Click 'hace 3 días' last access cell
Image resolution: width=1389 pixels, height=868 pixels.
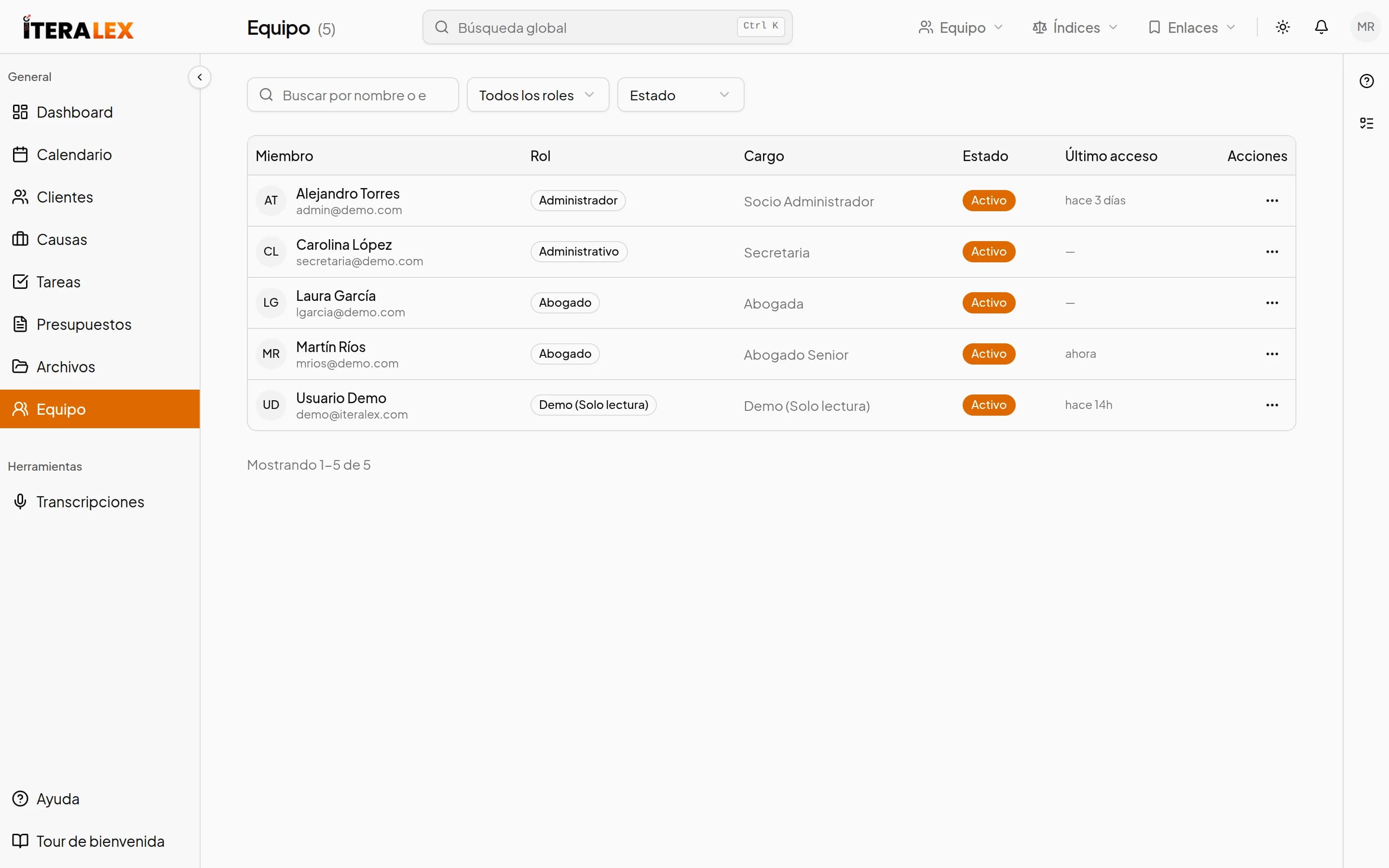[x=1095, y=200]
